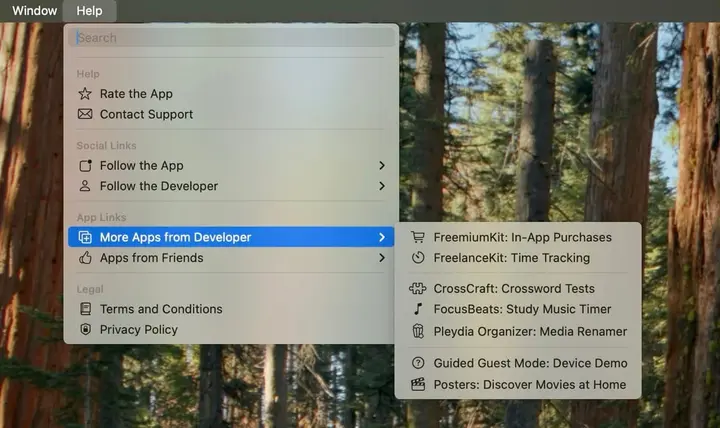Image resolution: width=720 pixels, height=428 pixels.
Task: Click the shopping cart icon for FreemiumKit
Action: [418, 237]
